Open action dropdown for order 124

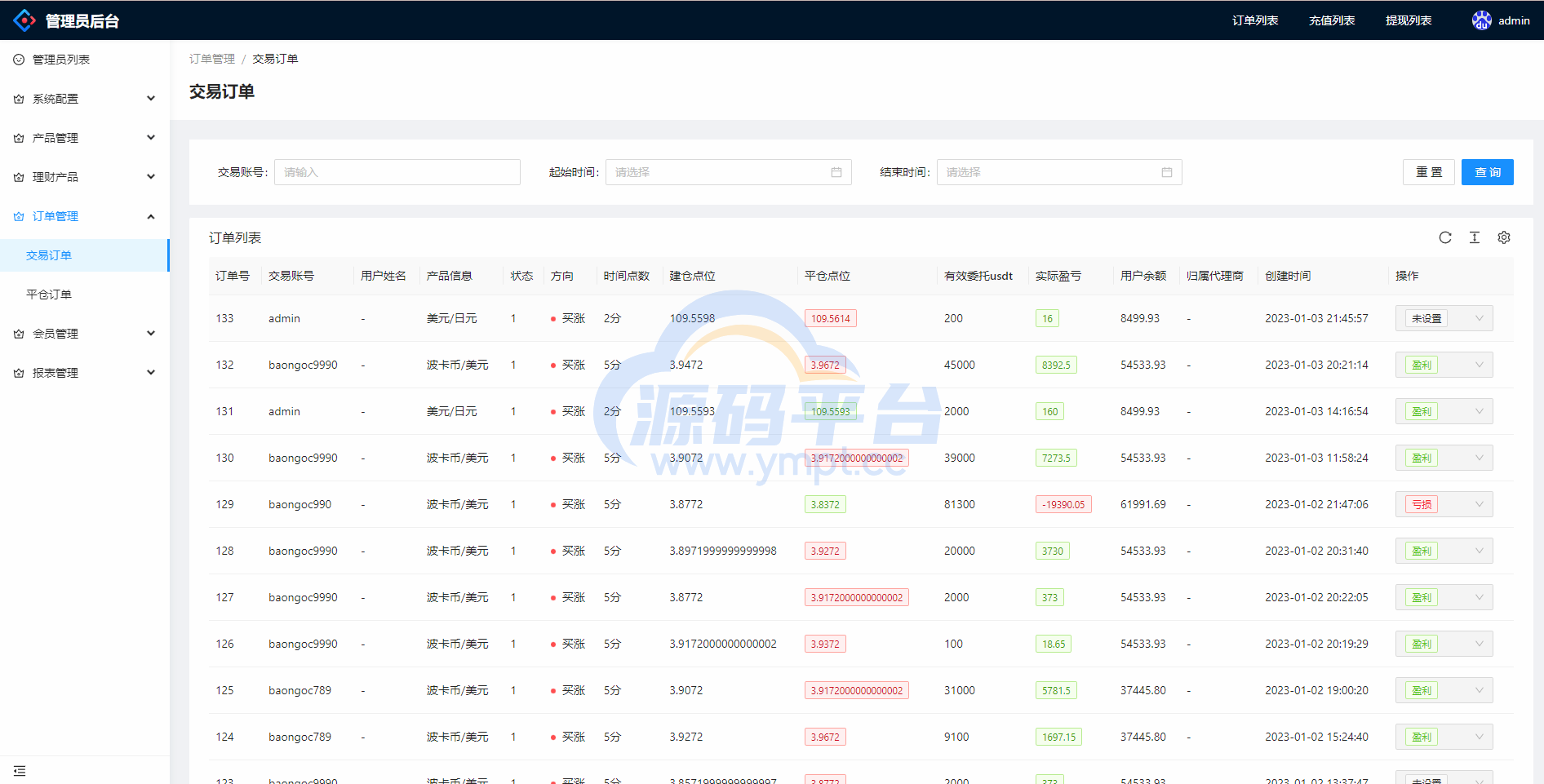point(1444,737)
